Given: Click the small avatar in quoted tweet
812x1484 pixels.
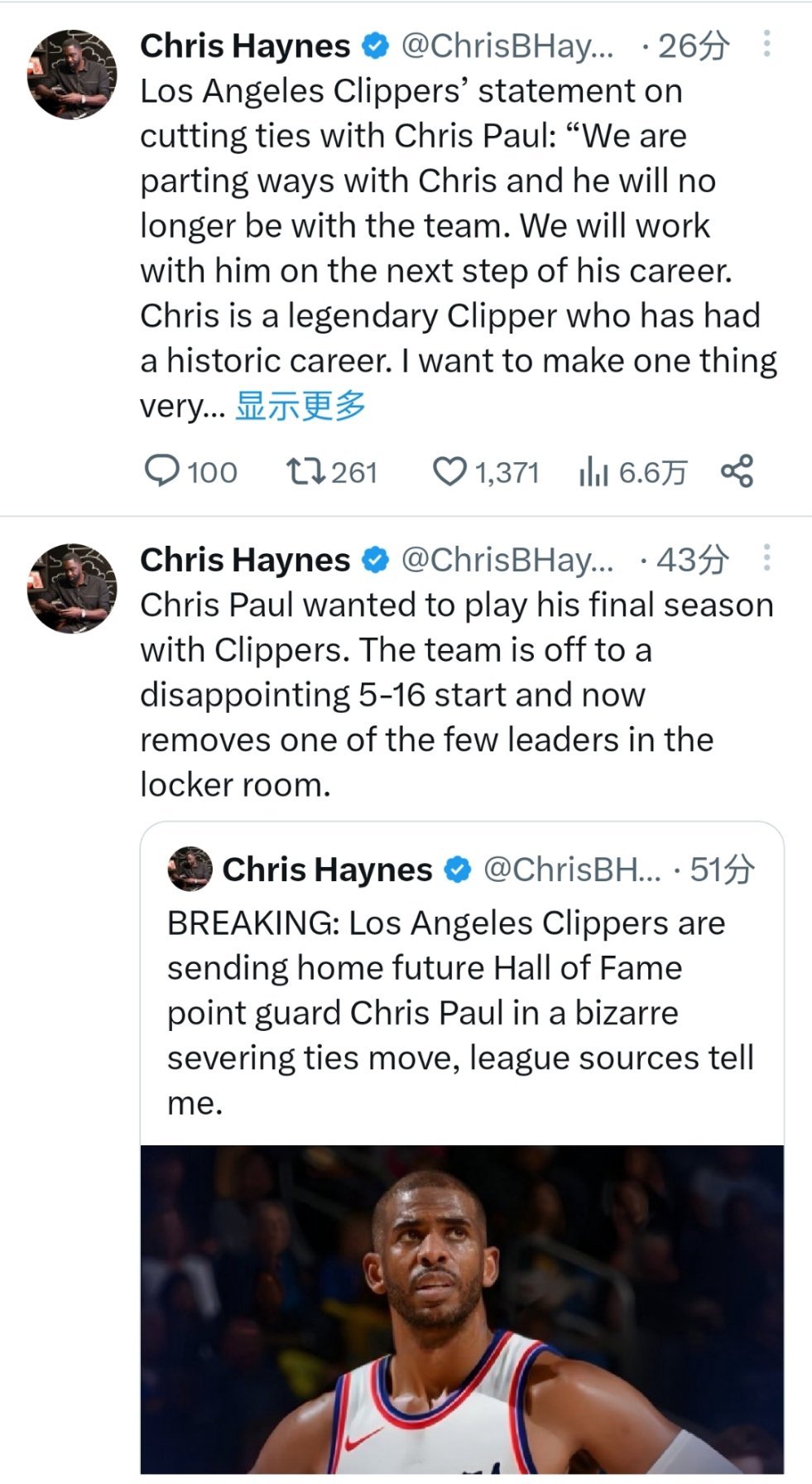Looking at the screenshot, I should tap(190, 869).
